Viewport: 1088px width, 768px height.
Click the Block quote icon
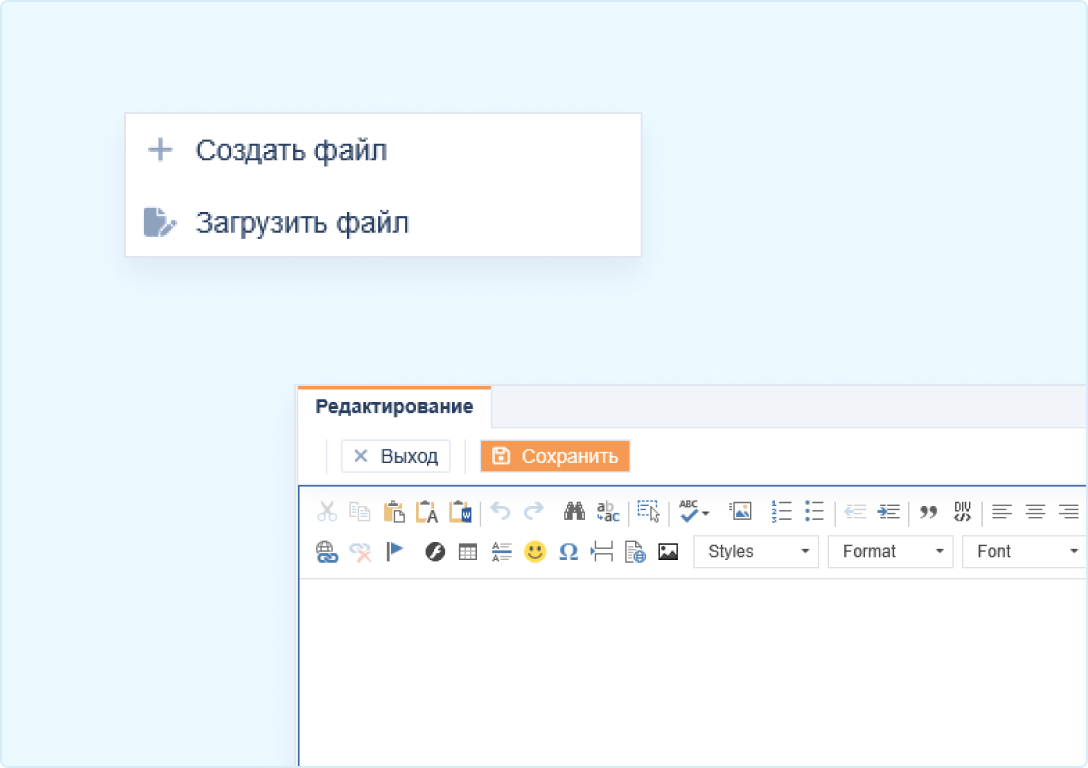(x=928, y=512)
